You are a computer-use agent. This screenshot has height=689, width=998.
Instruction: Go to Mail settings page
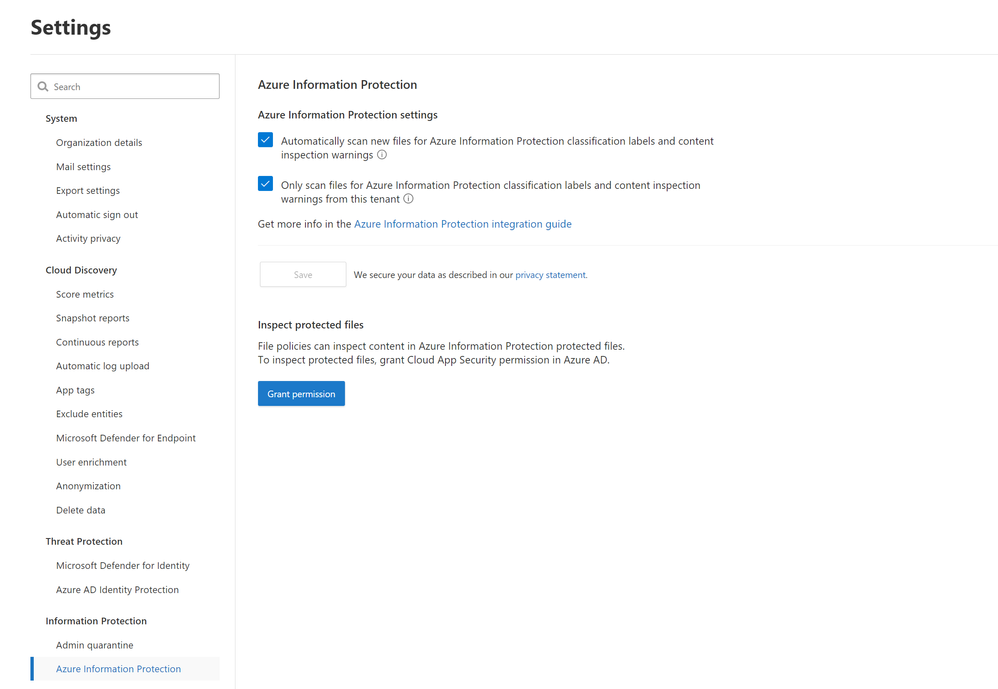click(83, 167)
